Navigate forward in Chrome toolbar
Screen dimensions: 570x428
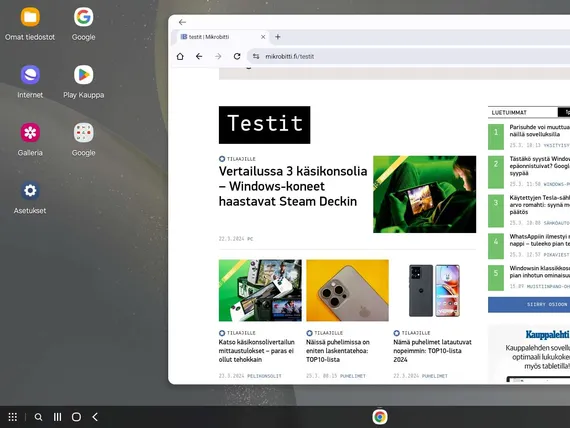click(218, 56)
